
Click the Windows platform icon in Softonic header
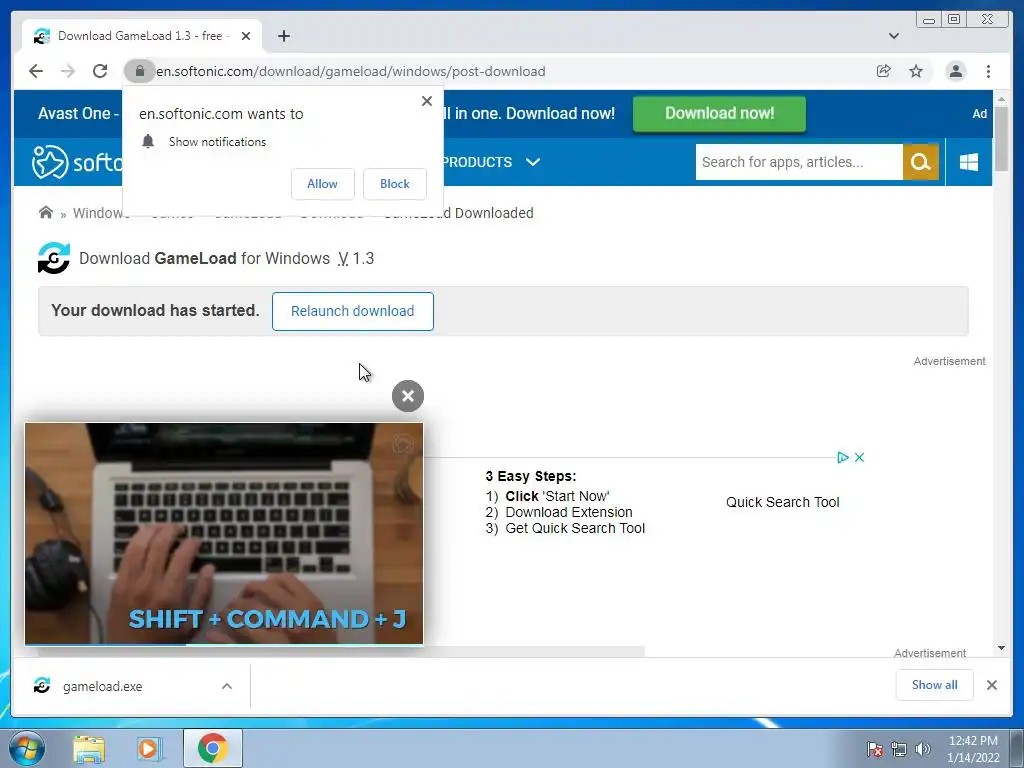click(x=969, y=162)
